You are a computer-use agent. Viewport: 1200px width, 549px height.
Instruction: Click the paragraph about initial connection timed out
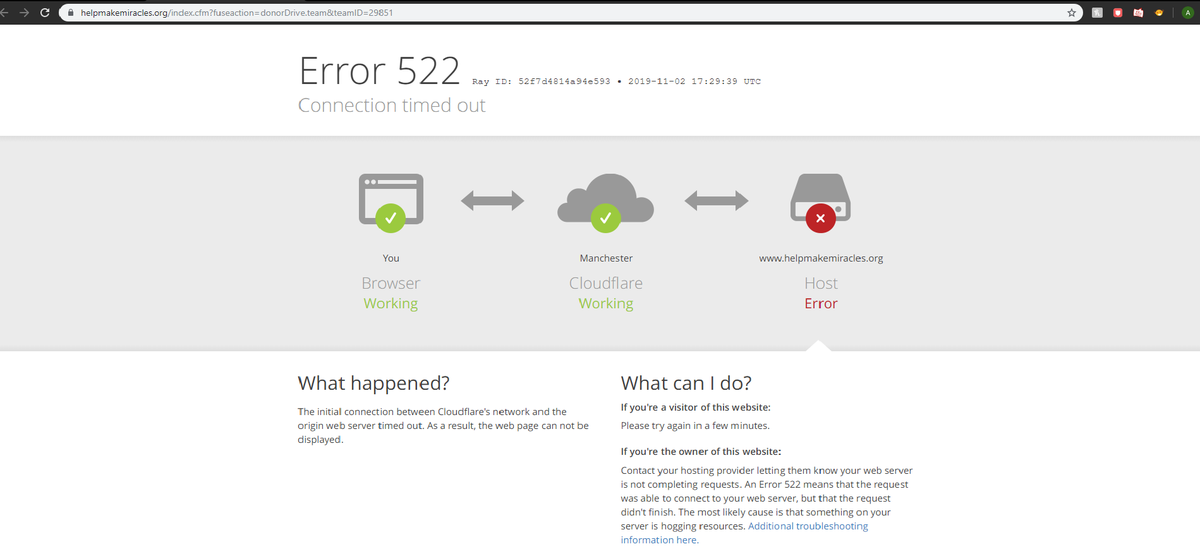click(443, 425)
